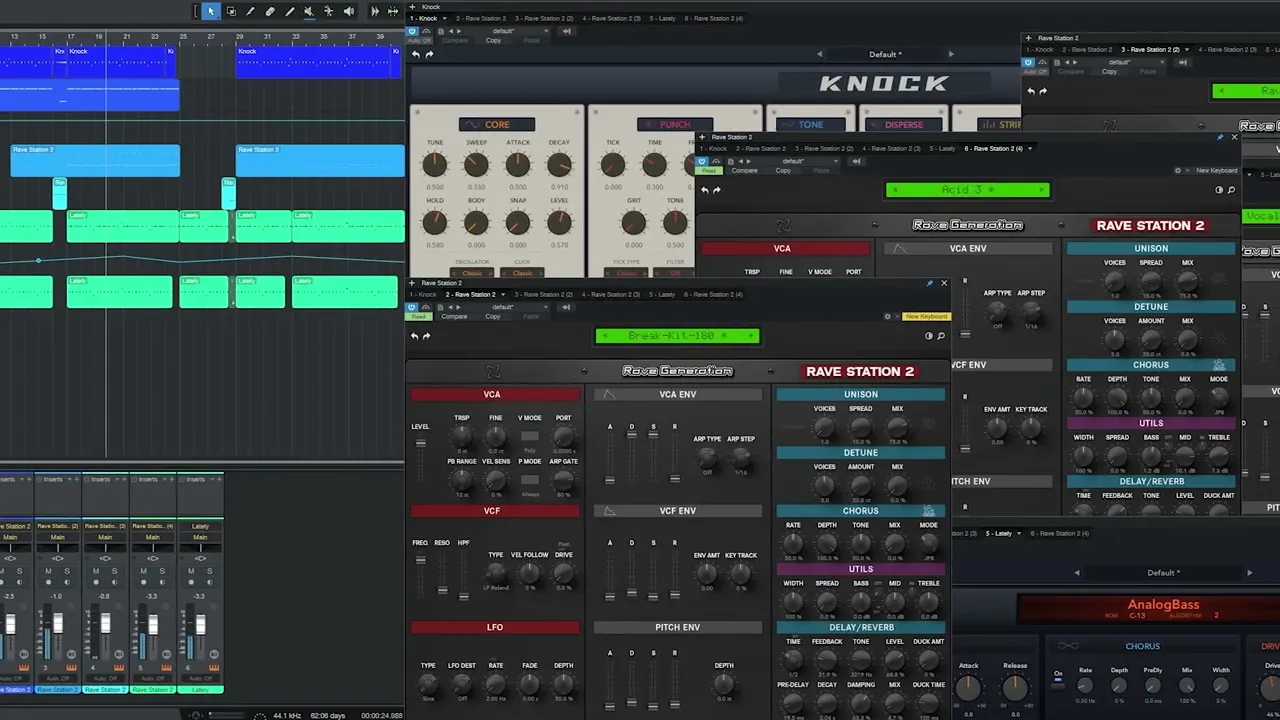Click Compare in front Rave Station window
Screen dimensions: 1280x720
pos(454,316)
